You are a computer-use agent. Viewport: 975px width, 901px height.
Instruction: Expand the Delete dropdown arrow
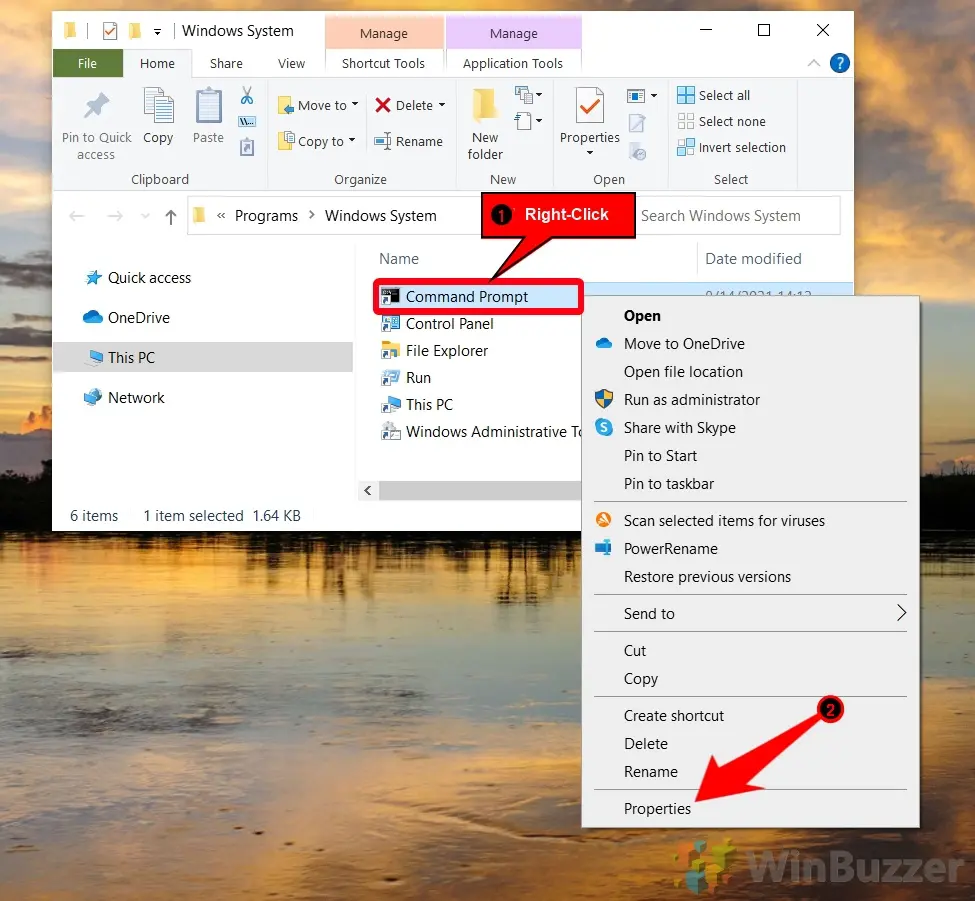pos(442,105)
